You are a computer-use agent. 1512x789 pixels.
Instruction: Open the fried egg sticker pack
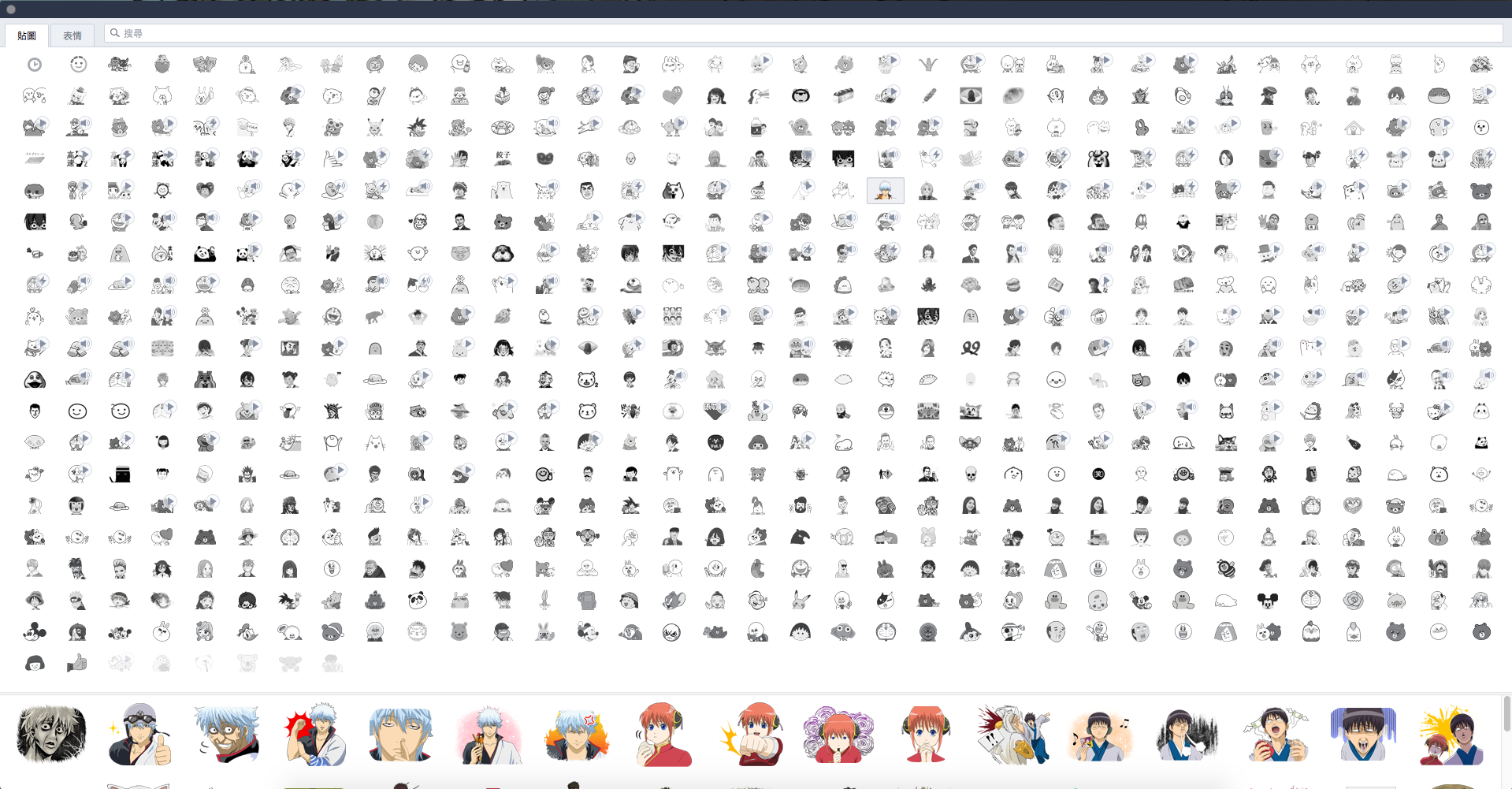(1183, 96)
